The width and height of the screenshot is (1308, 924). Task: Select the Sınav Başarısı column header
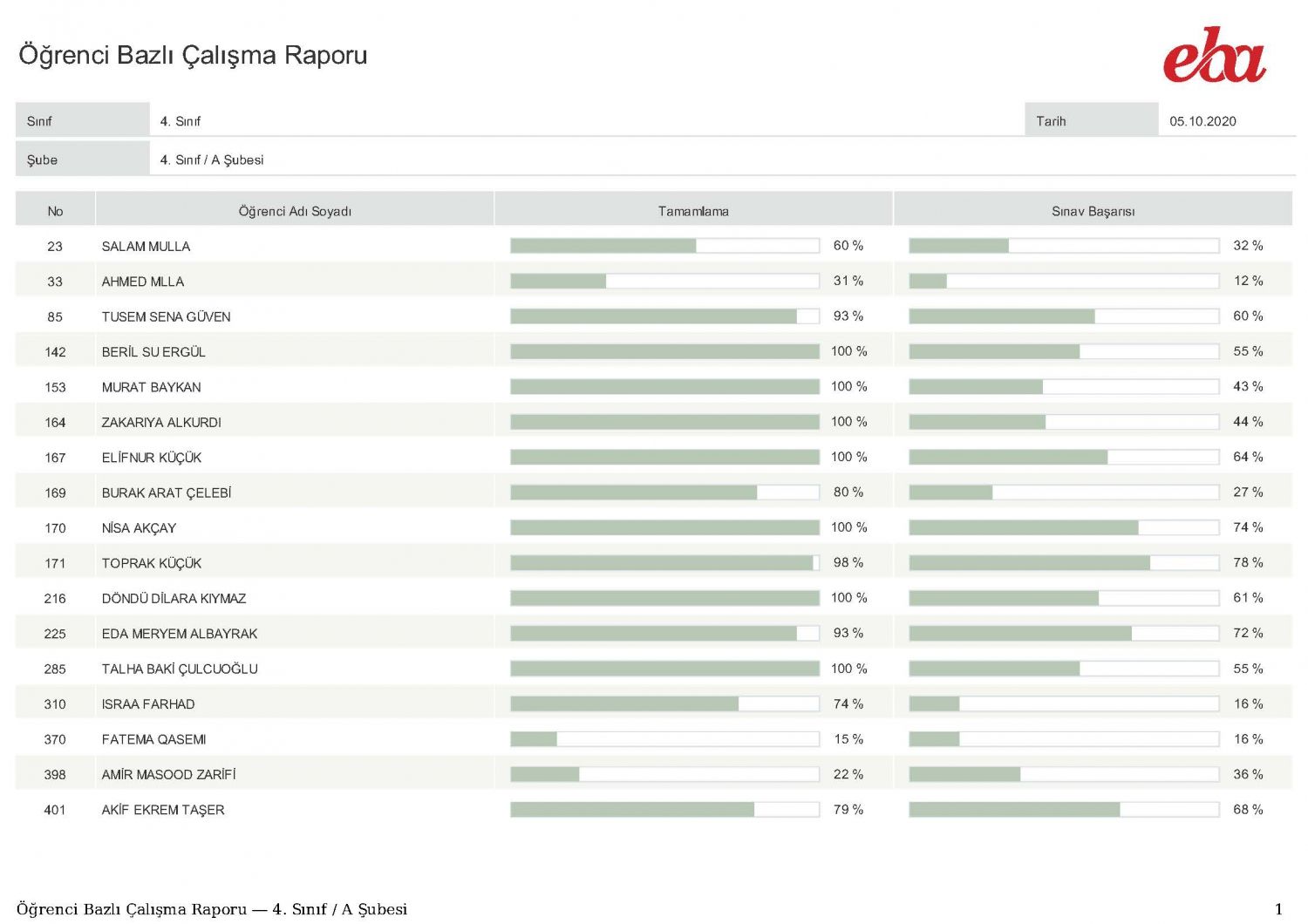coord(1093,211)
